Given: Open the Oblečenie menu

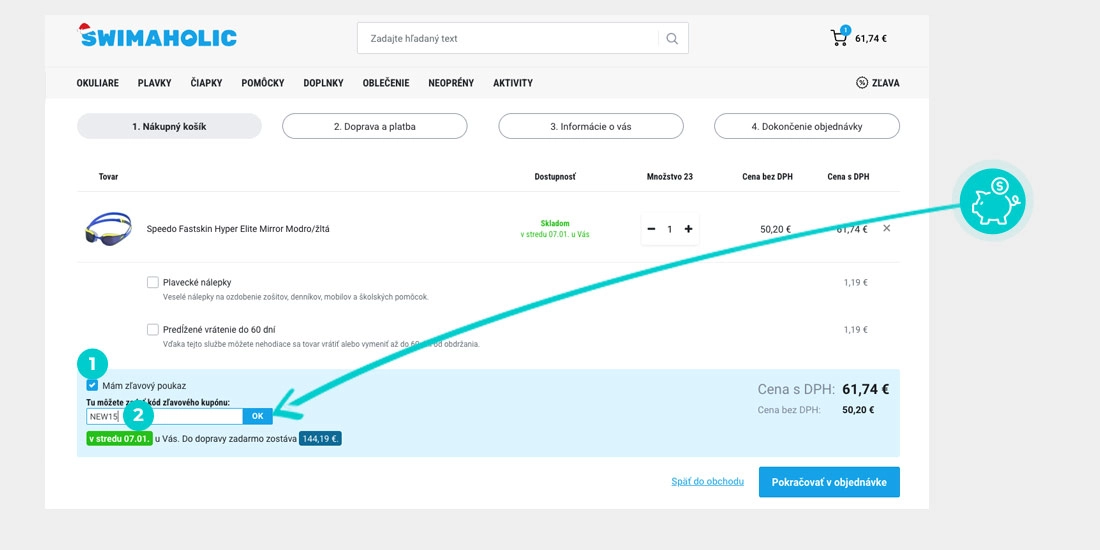Looking at the screenshot, I should (x=386, y=83).
